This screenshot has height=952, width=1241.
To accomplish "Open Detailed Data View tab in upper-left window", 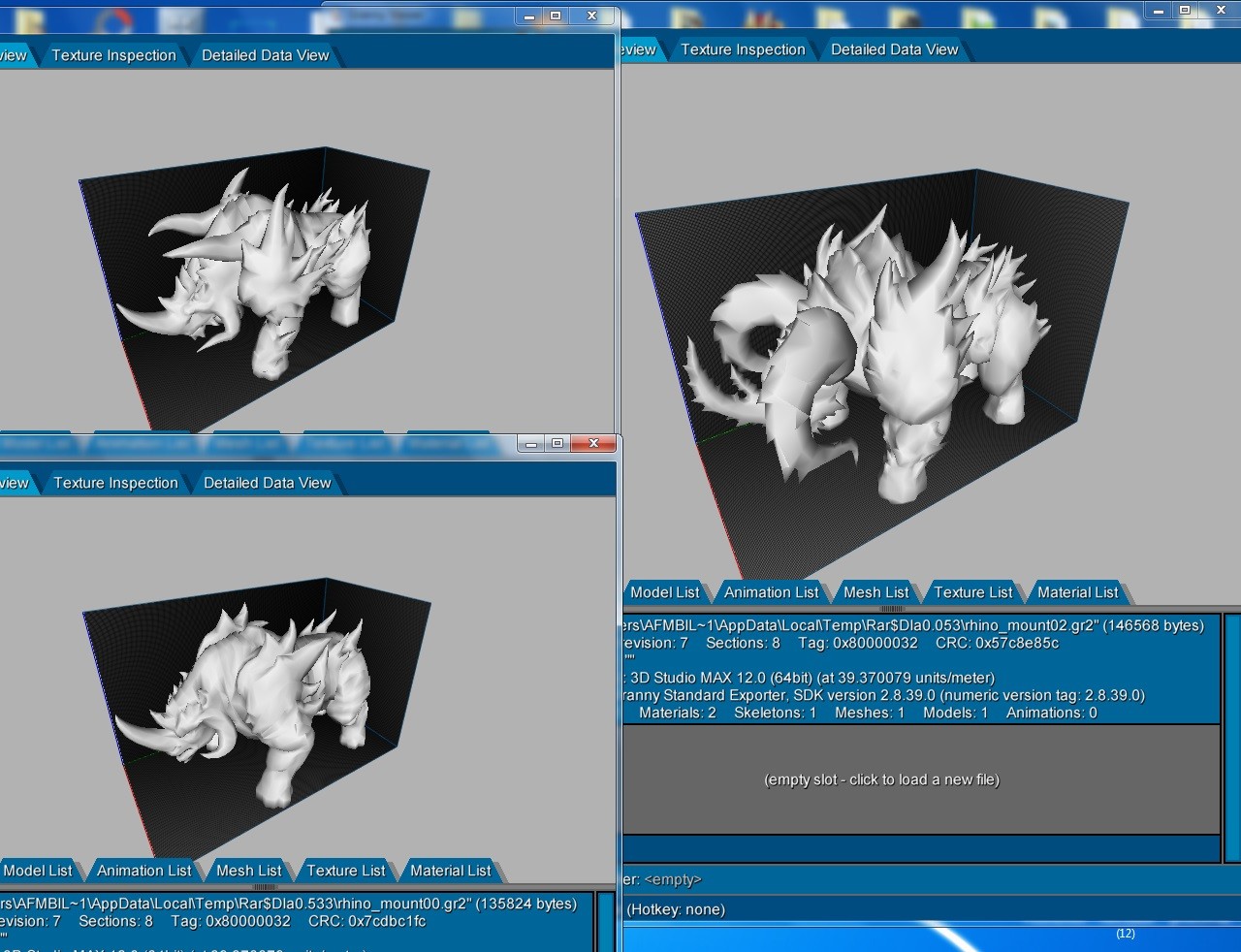I will [x=266, y=55].
